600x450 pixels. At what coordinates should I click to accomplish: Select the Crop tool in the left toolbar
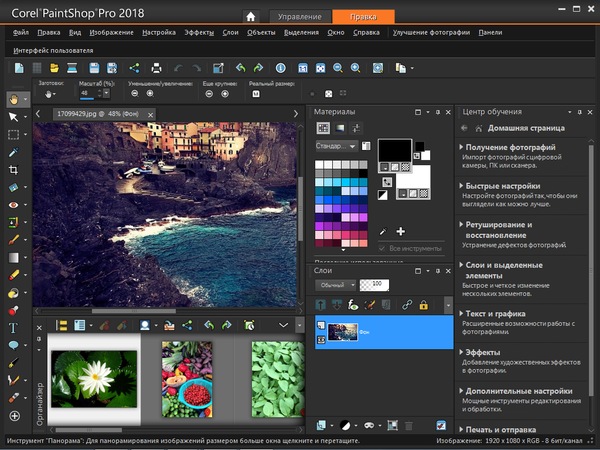click(14, 169)
